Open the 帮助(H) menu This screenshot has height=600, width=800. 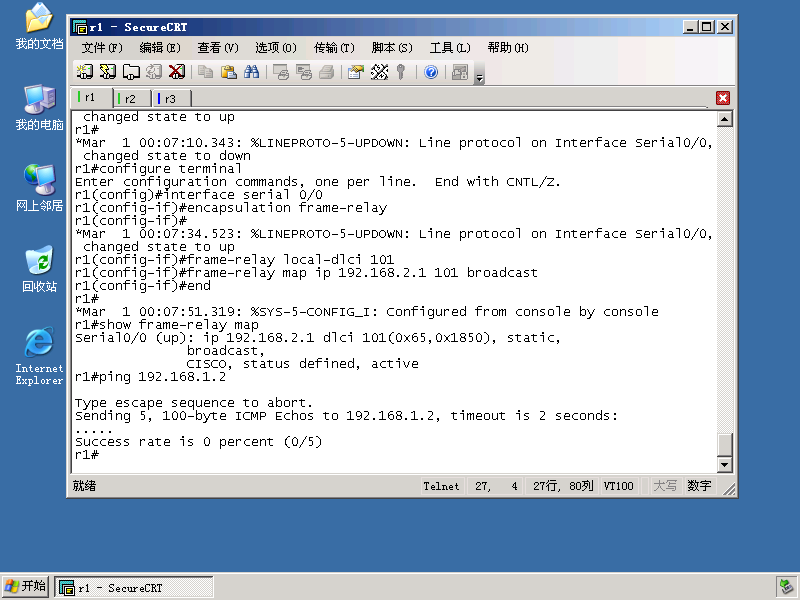[x=508, y=48]
